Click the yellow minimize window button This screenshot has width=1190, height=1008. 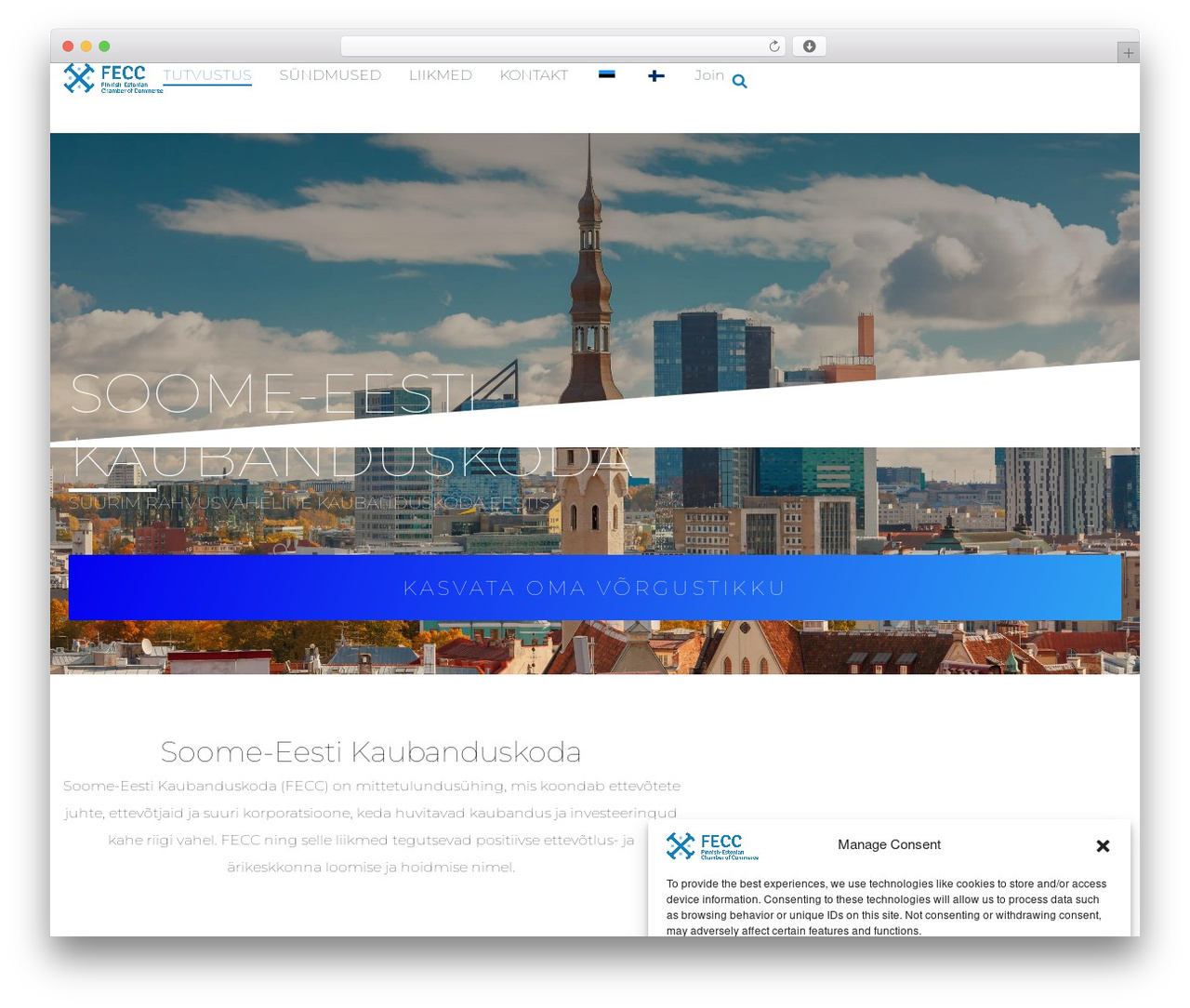point(86,46)
